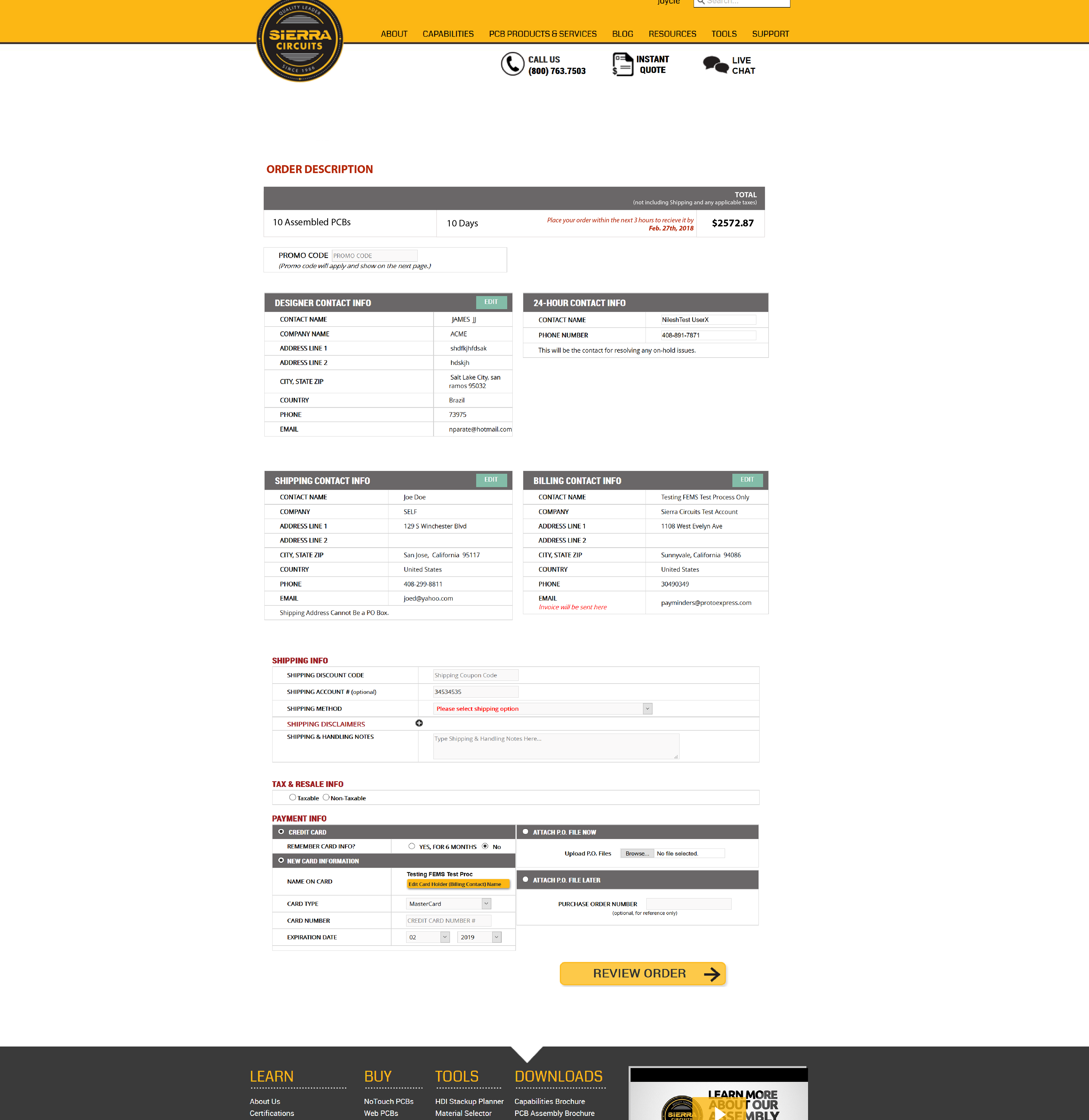This screenshot has width=1089, height=1120.
Task: Open the Capabilities menu
Action: pyautogui.click(x=448, y=34)
